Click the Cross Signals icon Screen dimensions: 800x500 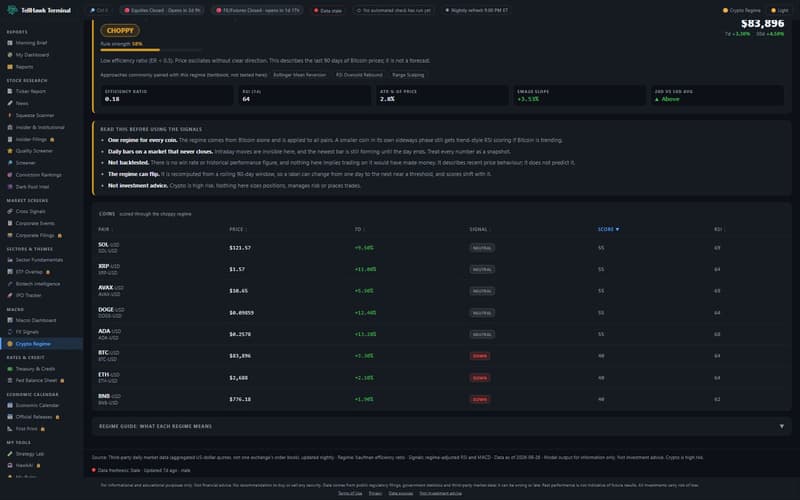[x=10, y=211]
